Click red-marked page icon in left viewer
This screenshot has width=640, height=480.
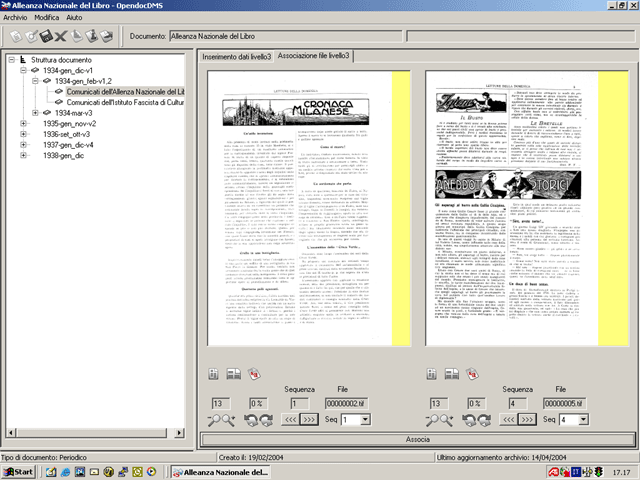(254, 374)
